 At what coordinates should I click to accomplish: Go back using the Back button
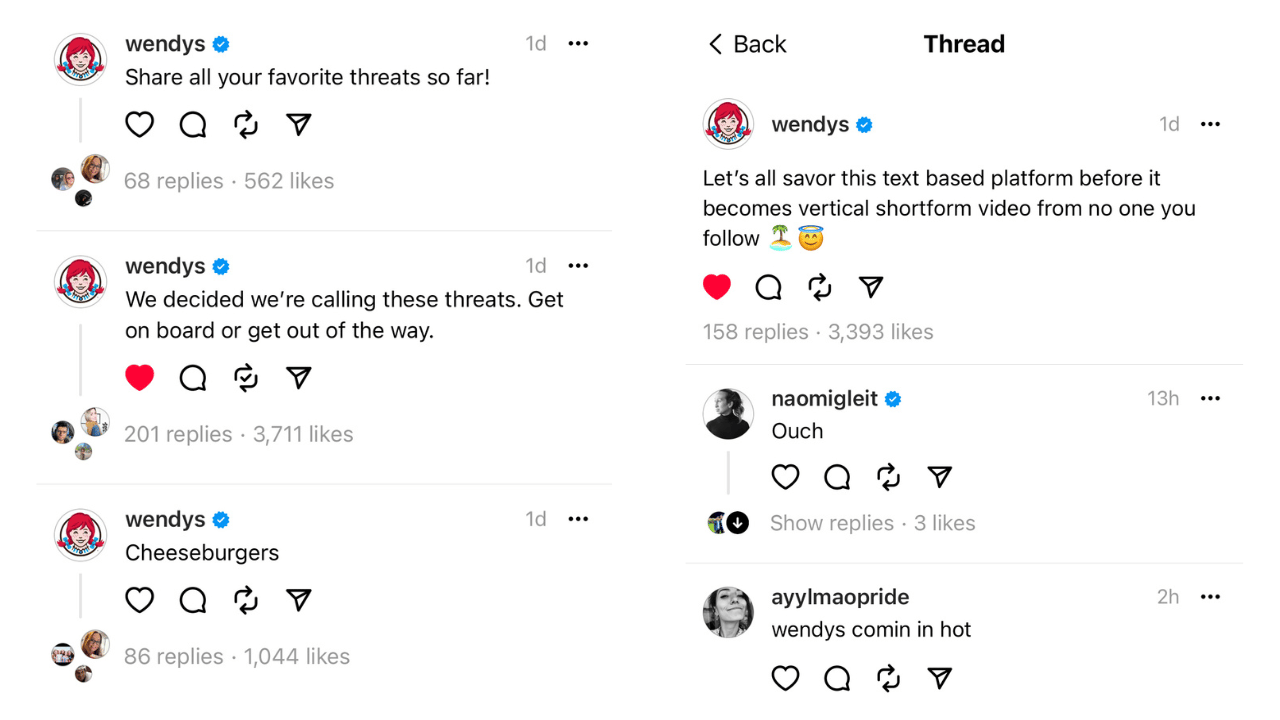pyautogui.click(x=745, y=44)
